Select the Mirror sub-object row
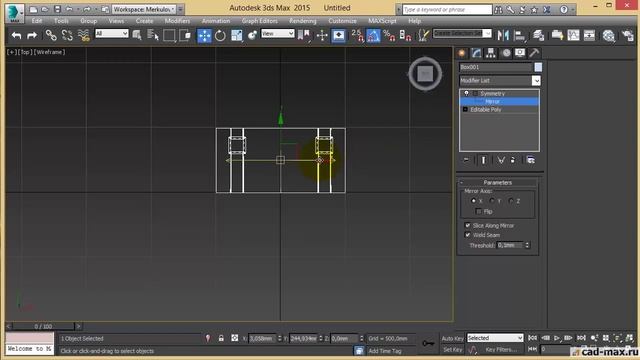 point(499,101)
